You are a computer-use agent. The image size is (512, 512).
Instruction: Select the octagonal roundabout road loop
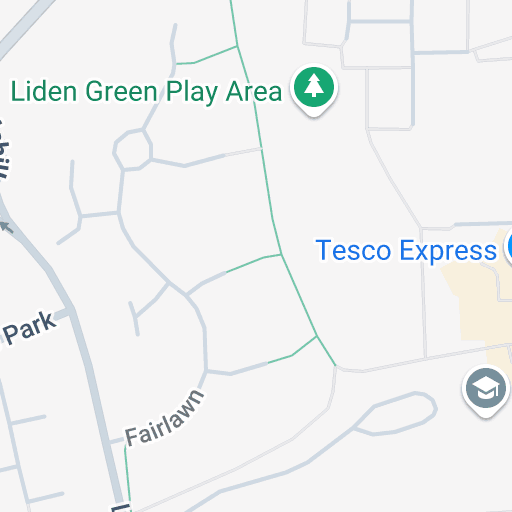click(133, 150)
